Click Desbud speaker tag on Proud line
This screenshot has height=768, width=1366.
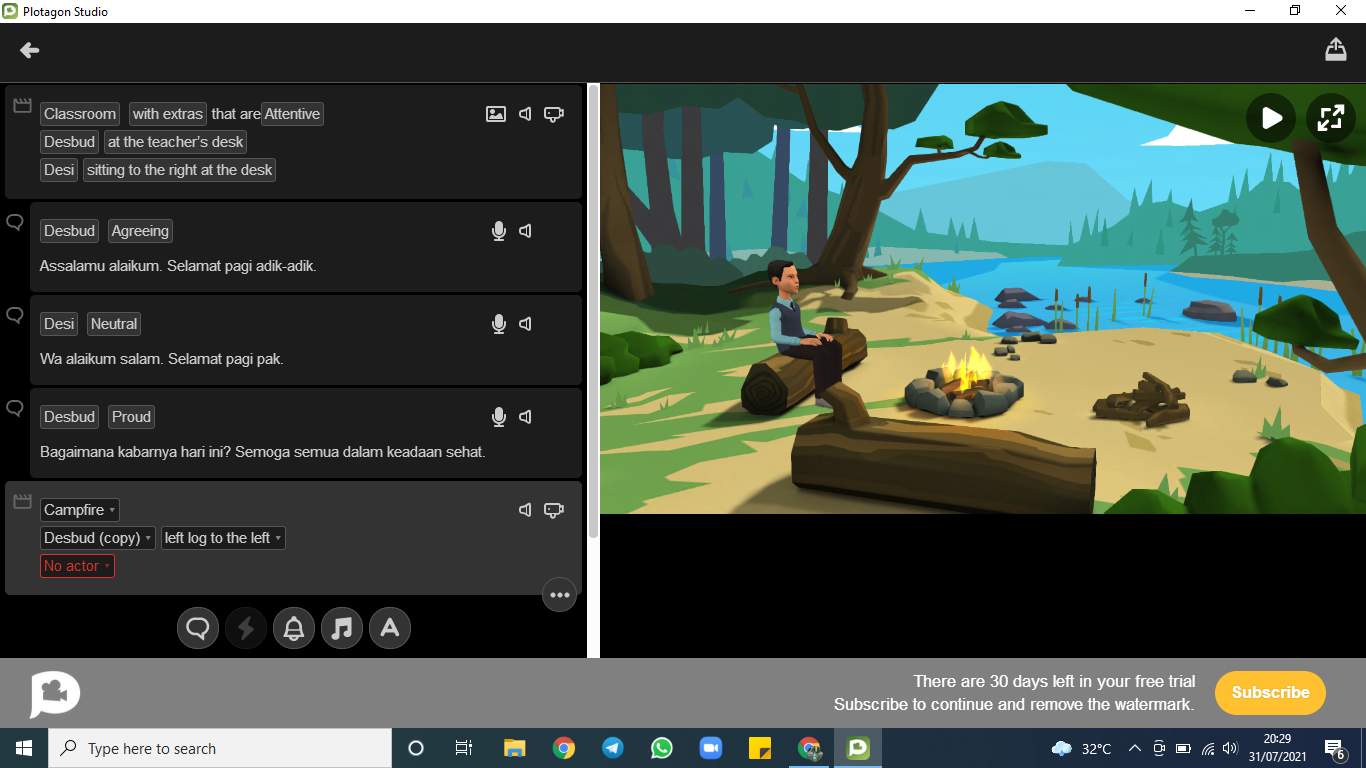[x=69, y=417]
